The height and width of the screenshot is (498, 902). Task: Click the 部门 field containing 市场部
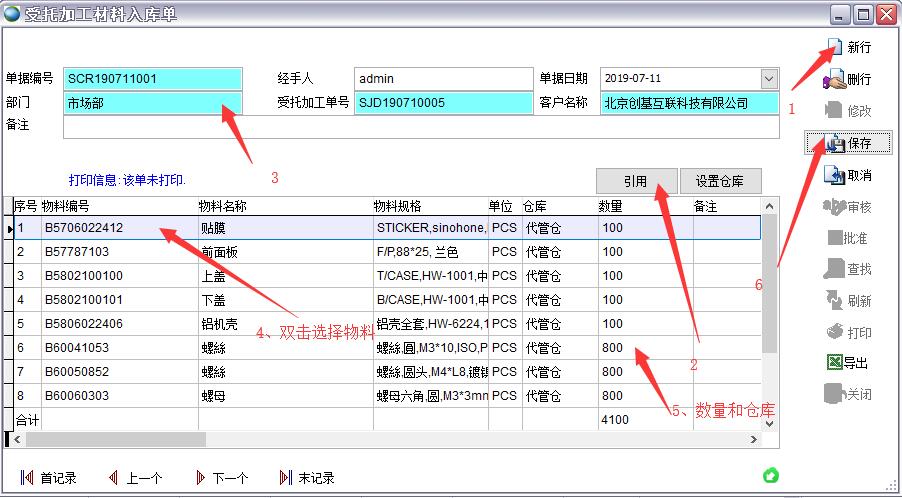click(x=152, y=103)
